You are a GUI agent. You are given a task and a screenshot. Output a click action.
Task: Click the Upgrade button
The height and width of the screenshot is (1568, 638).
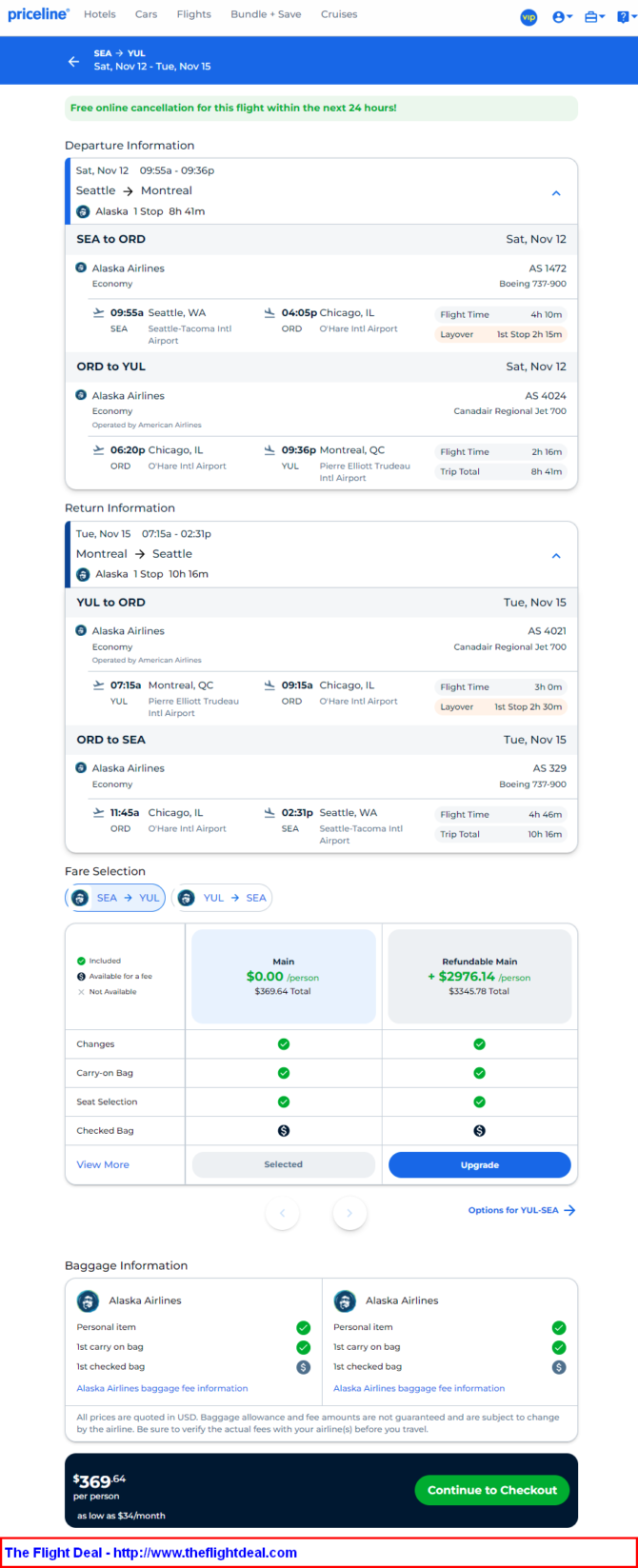click(x=480, y=1164)
